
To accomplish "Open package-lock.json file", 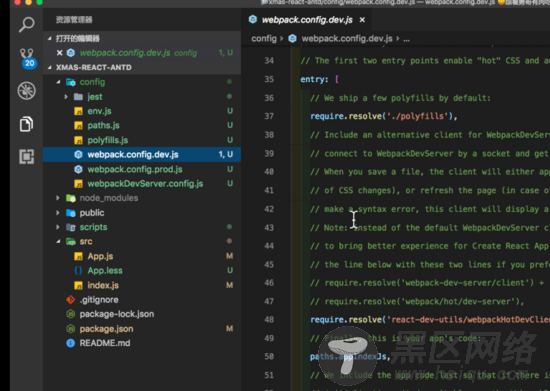I will (117, 314).
